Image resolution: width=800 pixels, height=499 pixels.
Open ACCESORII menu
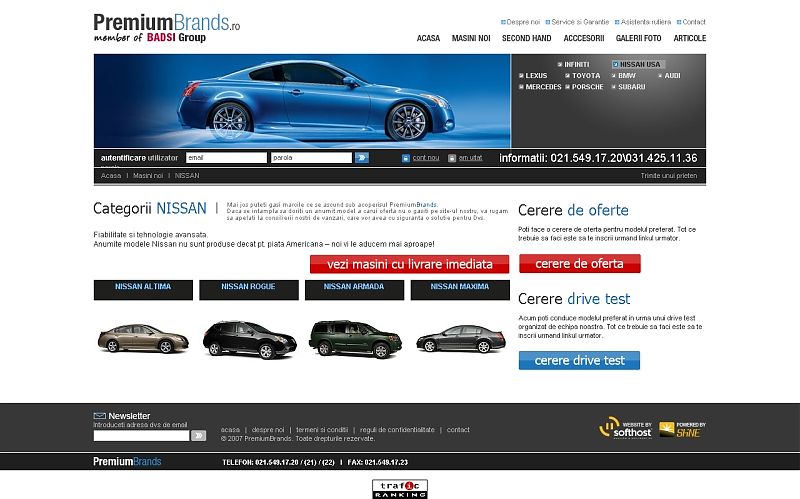[584, 38]
